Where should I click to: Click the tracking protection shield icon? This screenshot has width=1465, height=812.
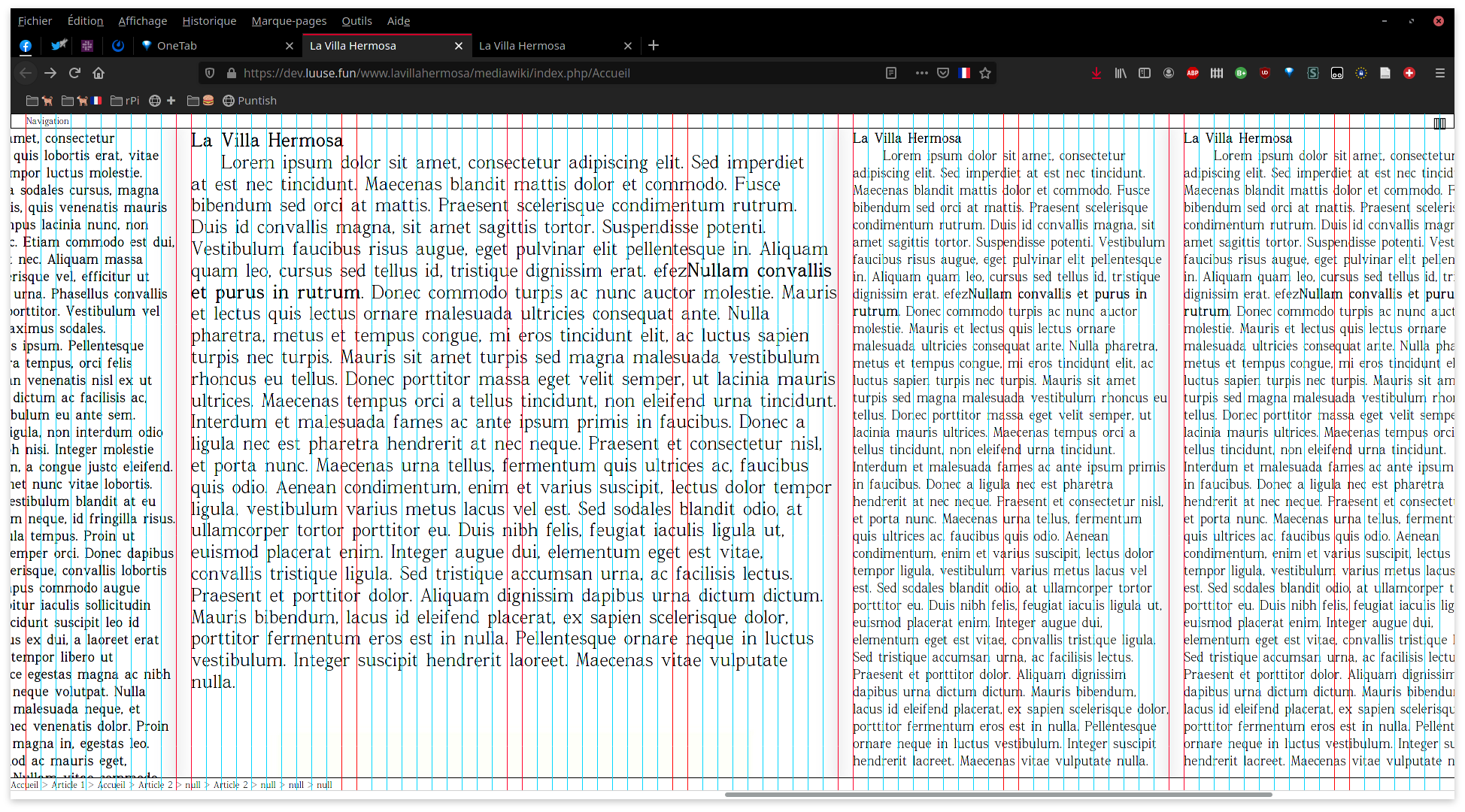click(x=210, y=73)
